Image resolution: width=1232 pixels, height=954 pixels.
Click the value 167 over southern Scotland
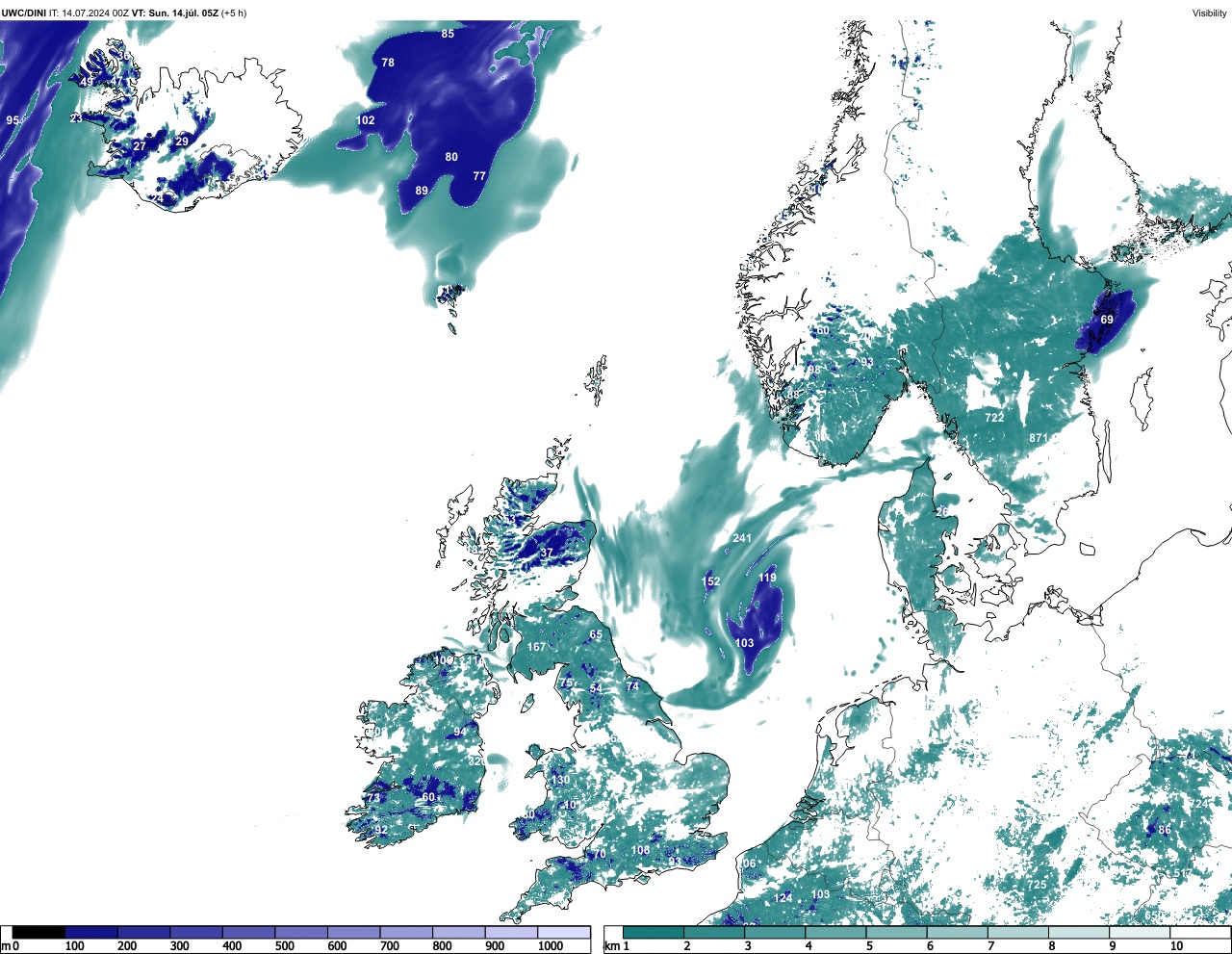pyautogui.click(x=536, y=647)
